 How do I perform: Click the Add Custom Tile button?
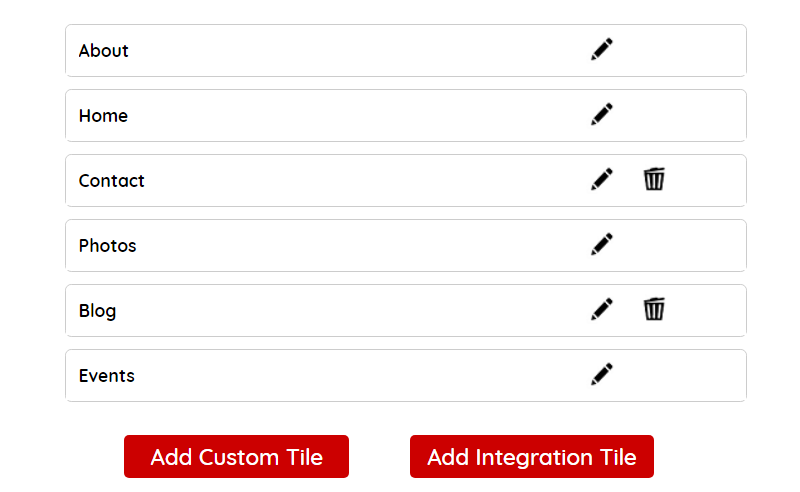(236, 457)
